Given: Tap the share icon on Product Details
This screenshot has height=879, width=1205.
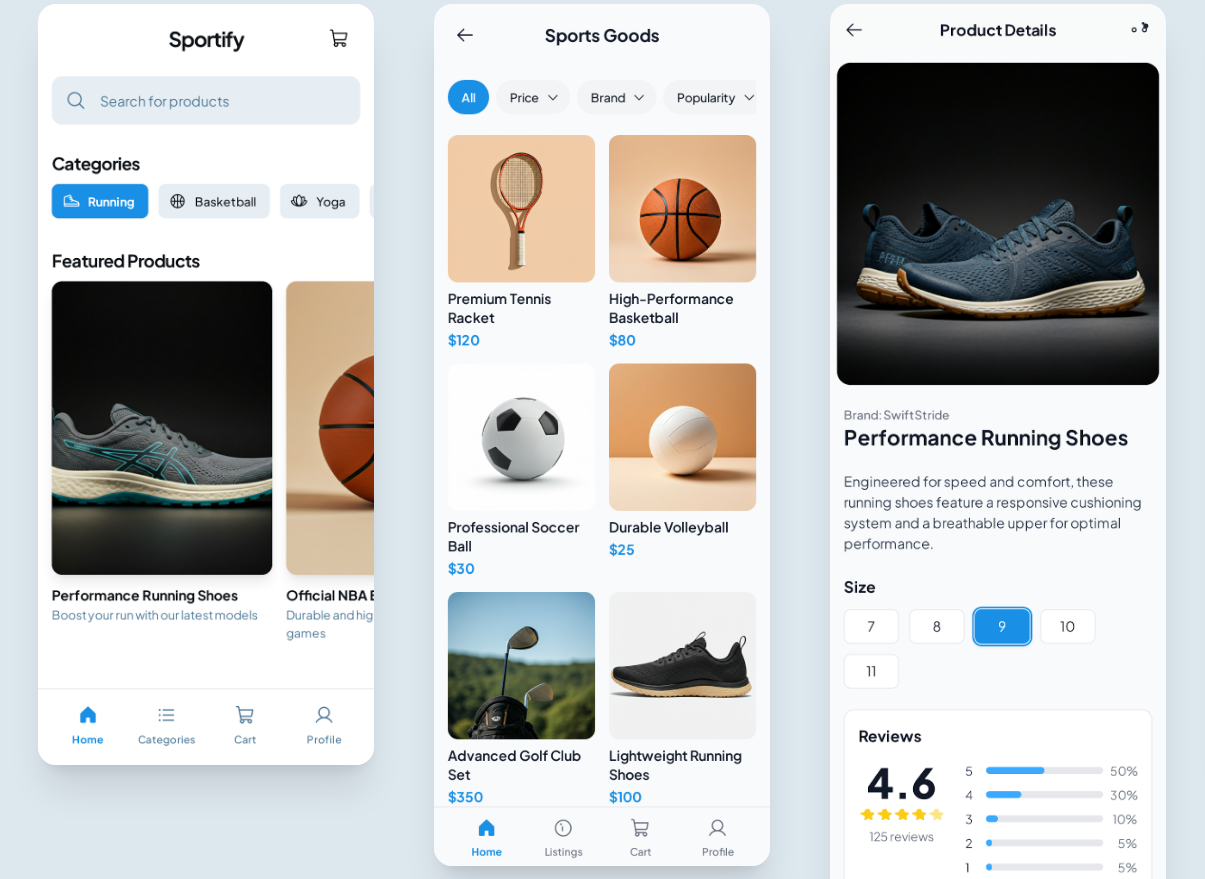Looking at the screenshot, I should click(x=1140, y=28).
